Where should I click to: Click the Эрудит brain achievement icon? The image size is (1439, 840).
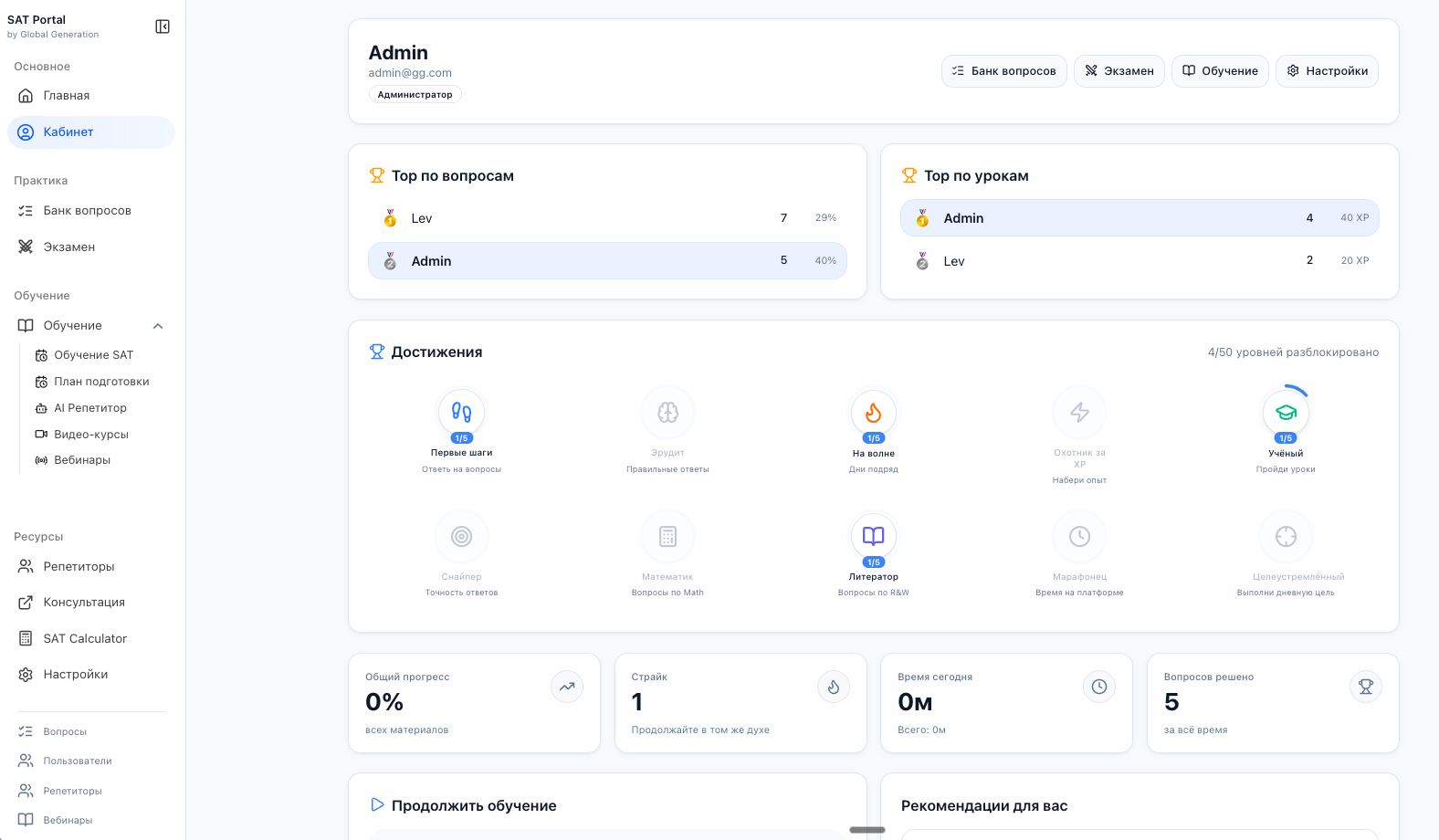pyautogui.click(x=667, y=413)
